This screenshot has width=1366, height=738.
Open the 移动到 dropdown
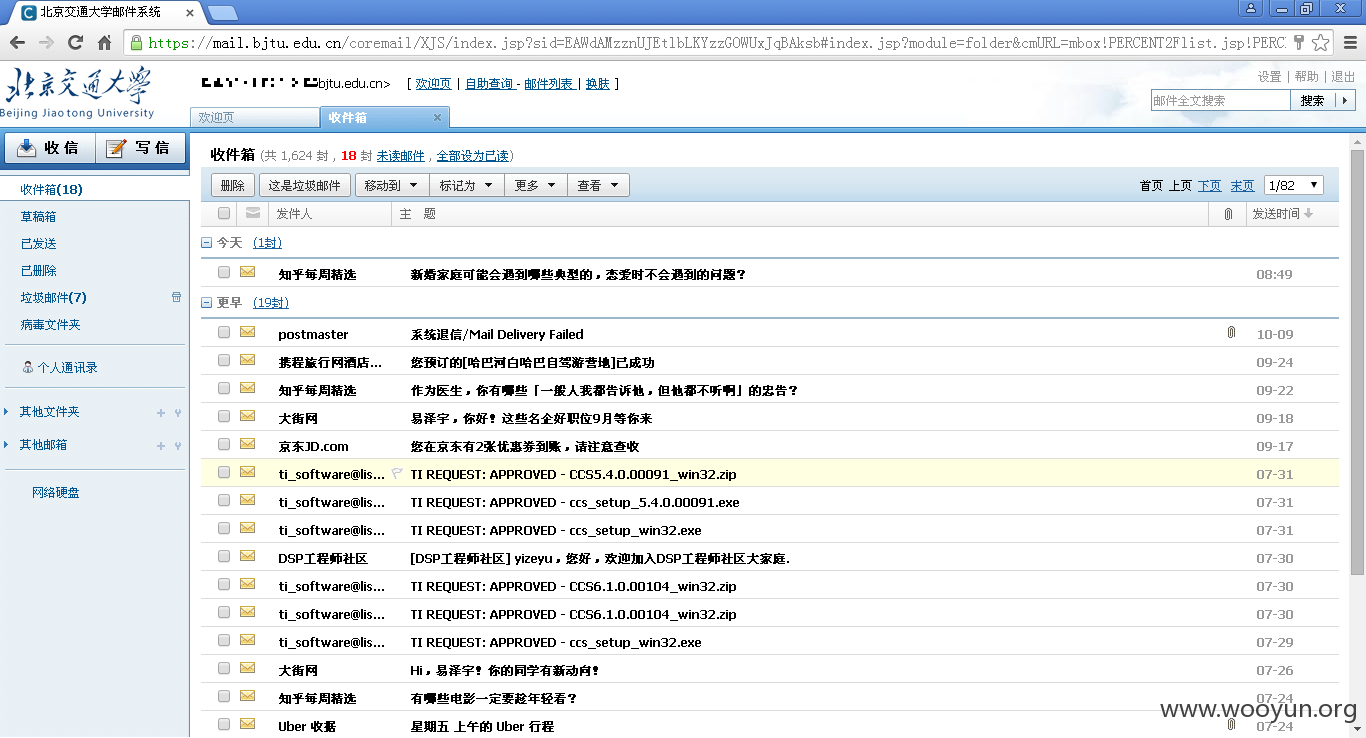click(391, 185)
